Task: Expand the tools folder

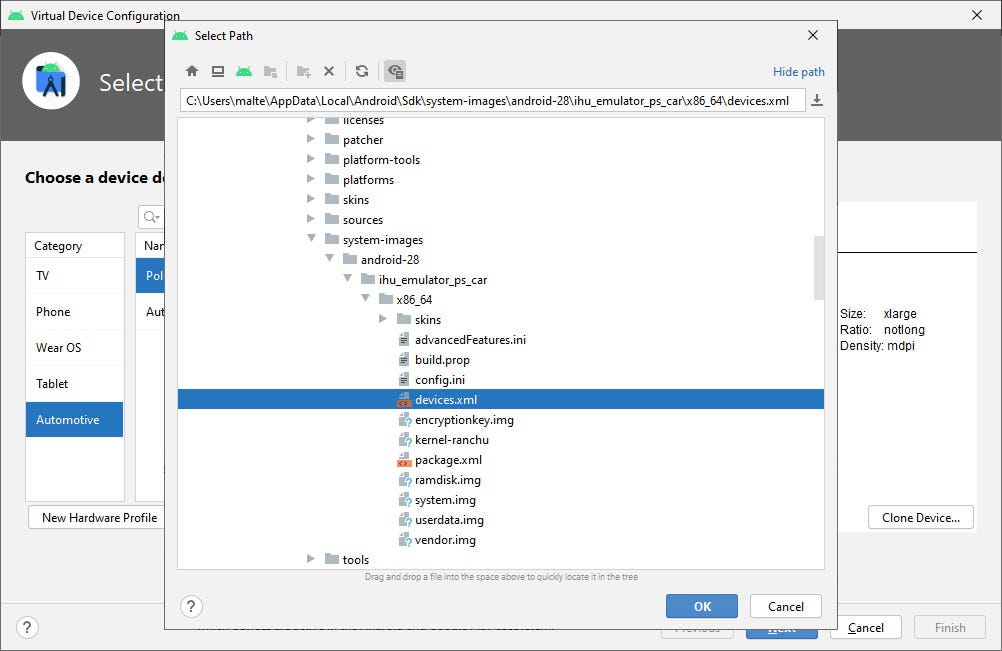Action: coord(311,558)
